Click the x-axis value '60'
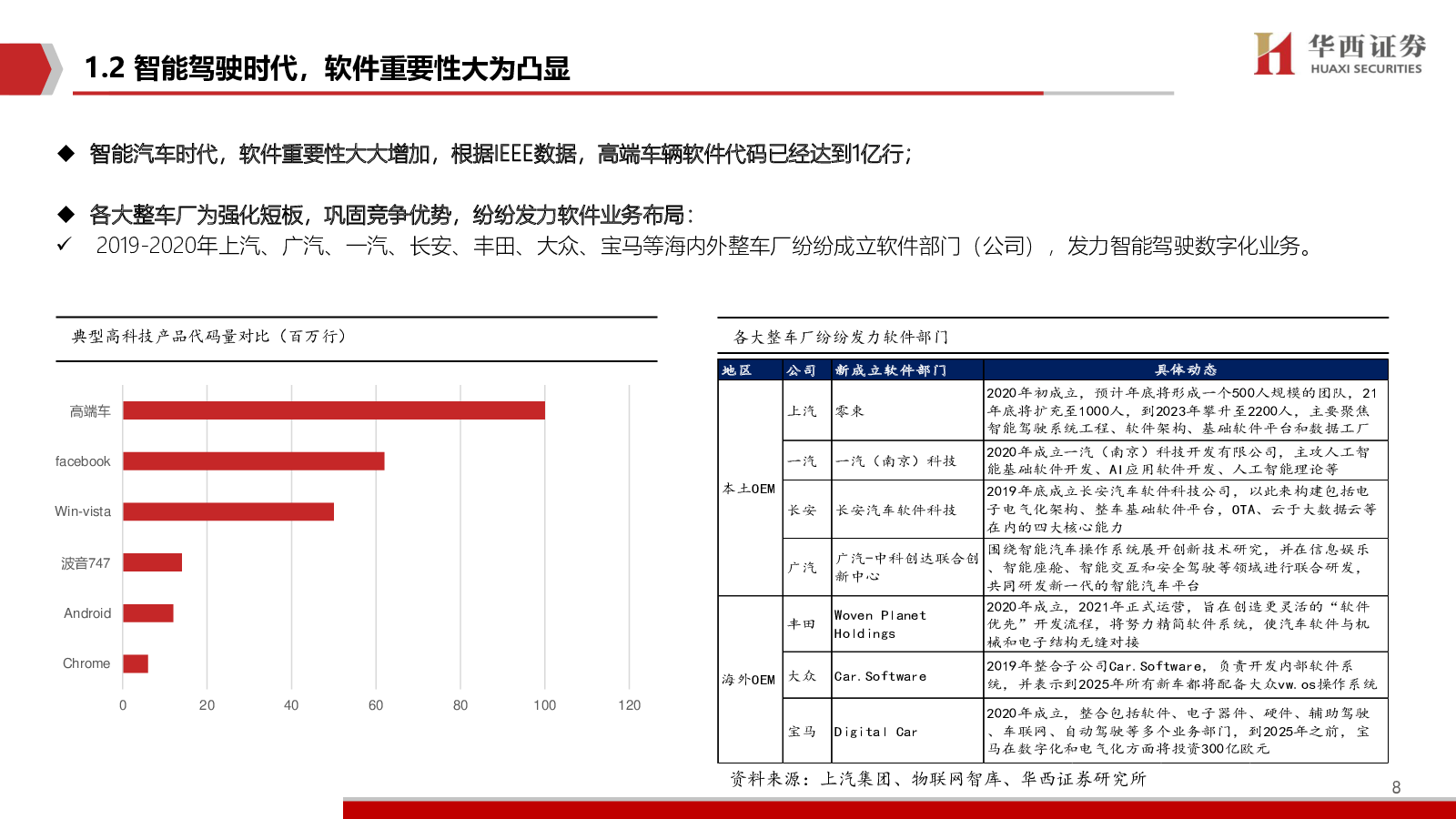Viewport: 1456px width, 819px height. [376, 705]
